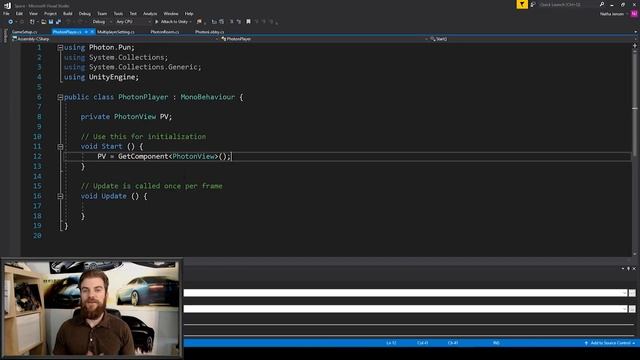640x360 pixels.
Task: Open the Debug menu
Action: pos(84,13)
